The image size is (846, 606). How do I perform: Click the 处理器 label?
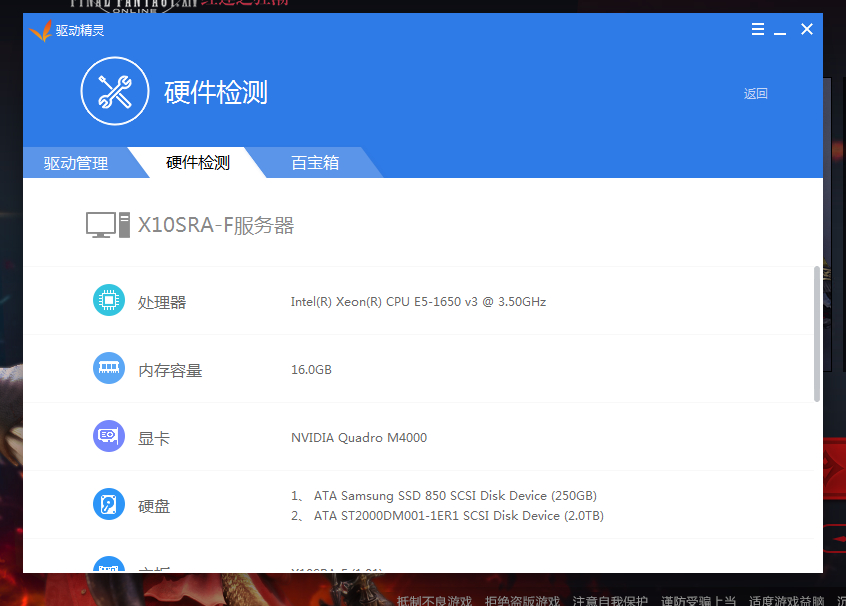pyautogui.click(x=162, y=302)
